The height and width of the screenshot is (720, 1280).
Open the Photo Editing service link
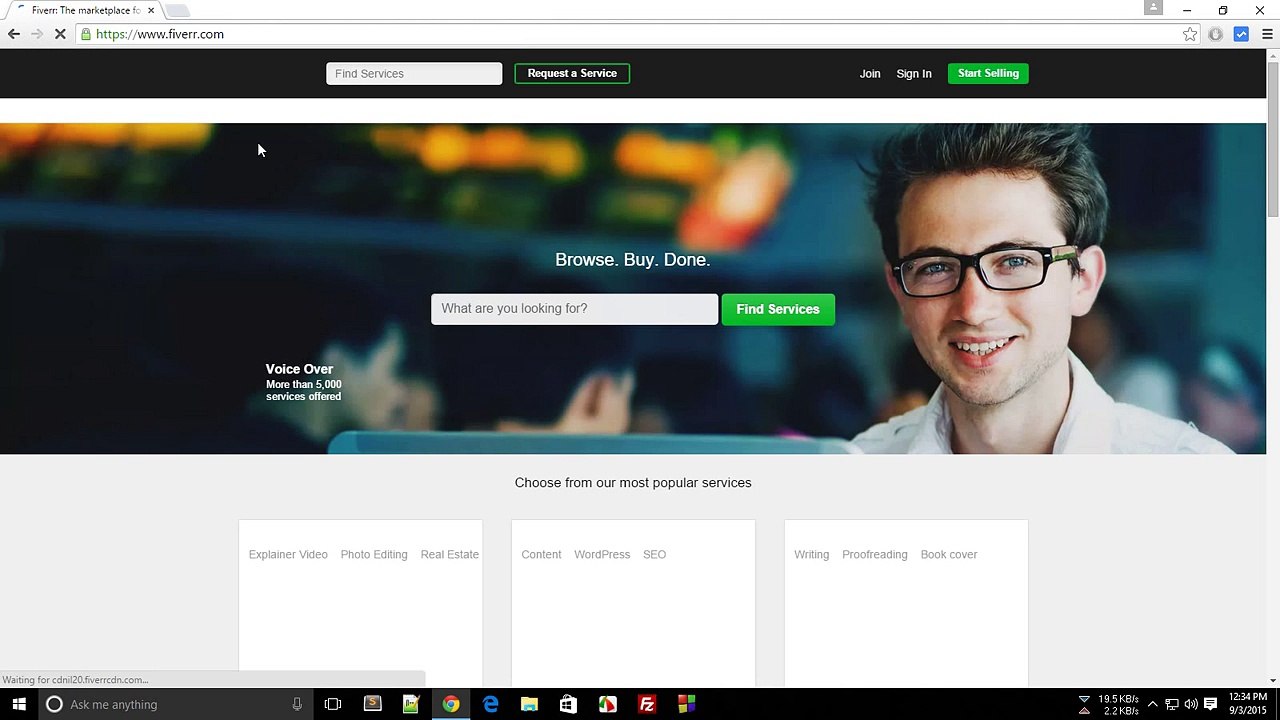pyautogui.click(x=374, y=554)
